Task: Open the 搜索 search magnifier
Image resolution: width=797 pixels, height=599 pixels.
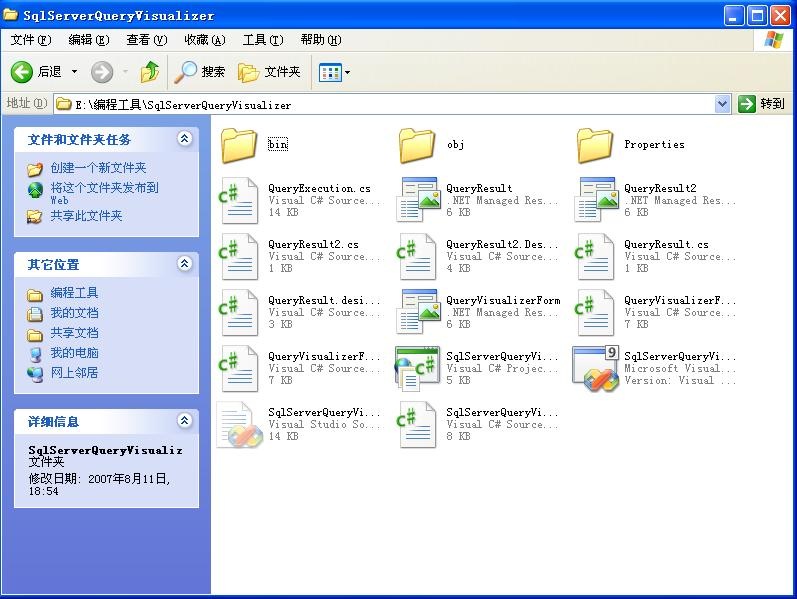Action: [x=200, y=72]
